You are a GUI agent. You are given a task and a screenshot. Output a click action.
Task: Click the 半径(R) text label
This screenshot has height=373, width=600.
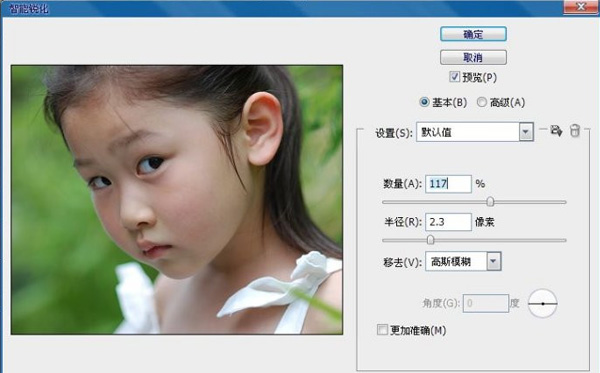tap(403, 222)
